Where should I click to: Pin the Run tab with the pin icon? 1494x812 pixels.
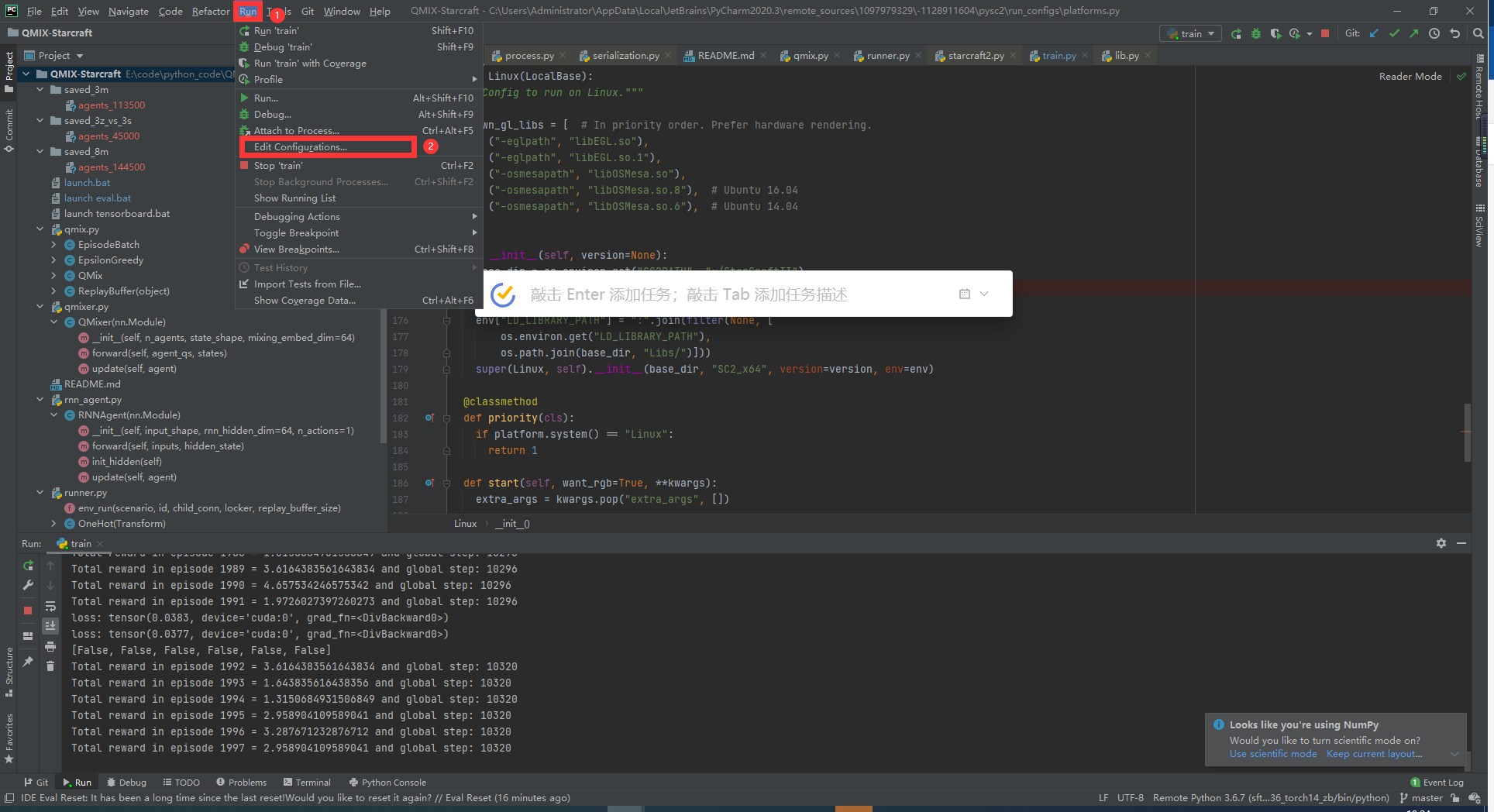pos(28,661)
